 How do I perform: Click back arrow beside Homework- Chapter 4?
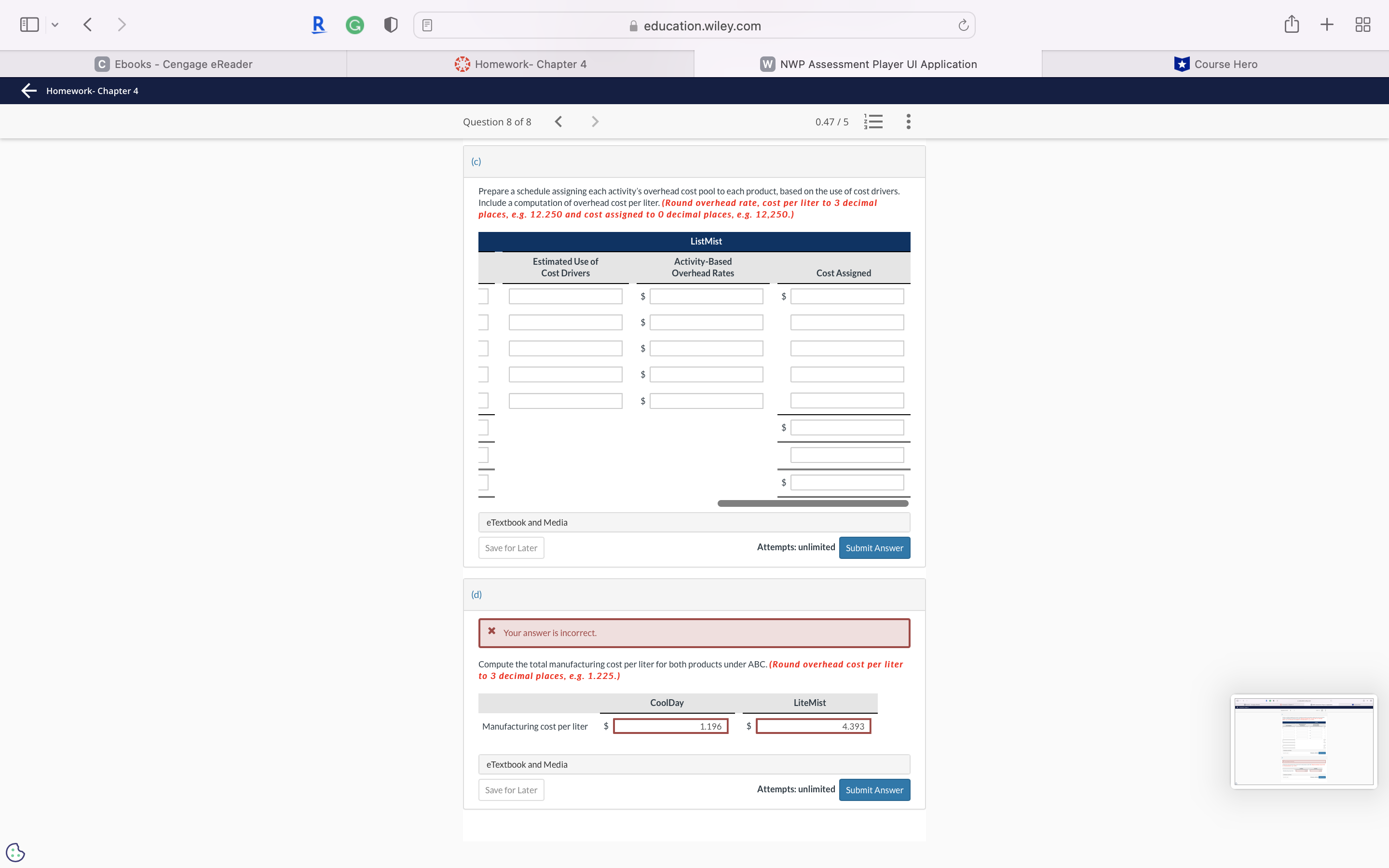[29, 91]
